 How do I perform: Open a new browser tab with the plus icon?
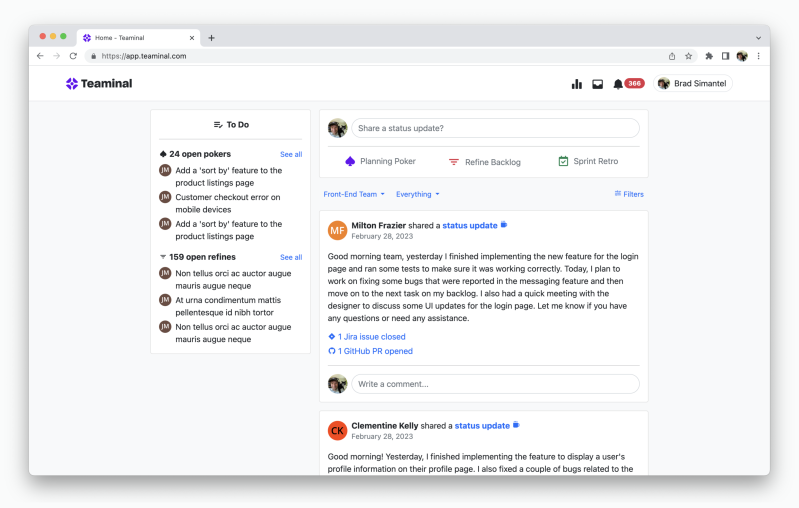coord(211,38)
